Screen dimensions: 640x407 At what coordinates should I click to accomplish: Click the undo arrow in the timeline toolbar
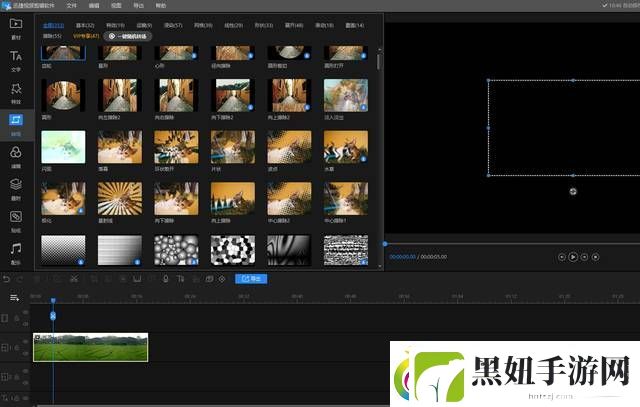coord(6,279)
